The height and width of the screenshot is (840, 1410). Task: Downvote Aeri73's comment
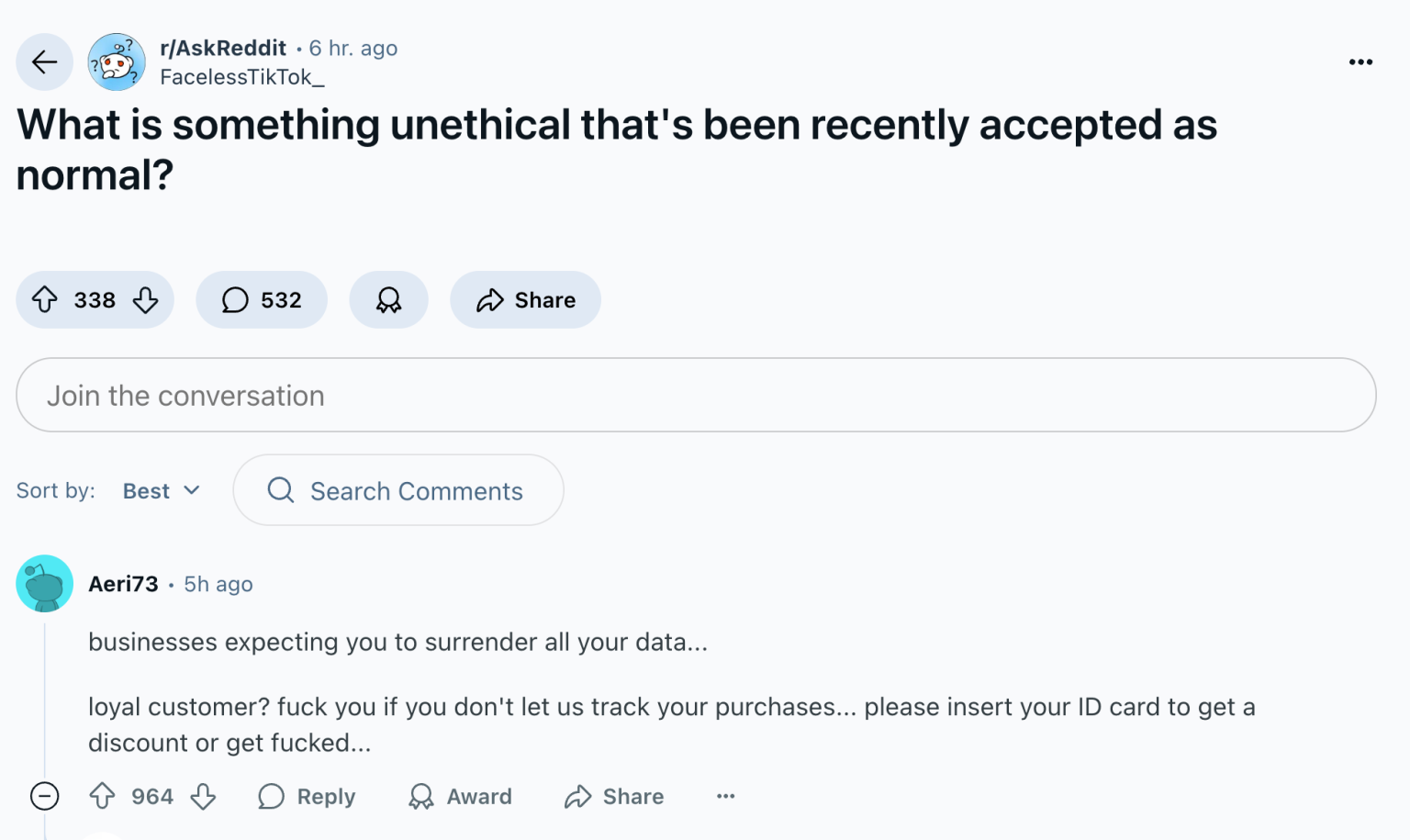coord(203,796)
